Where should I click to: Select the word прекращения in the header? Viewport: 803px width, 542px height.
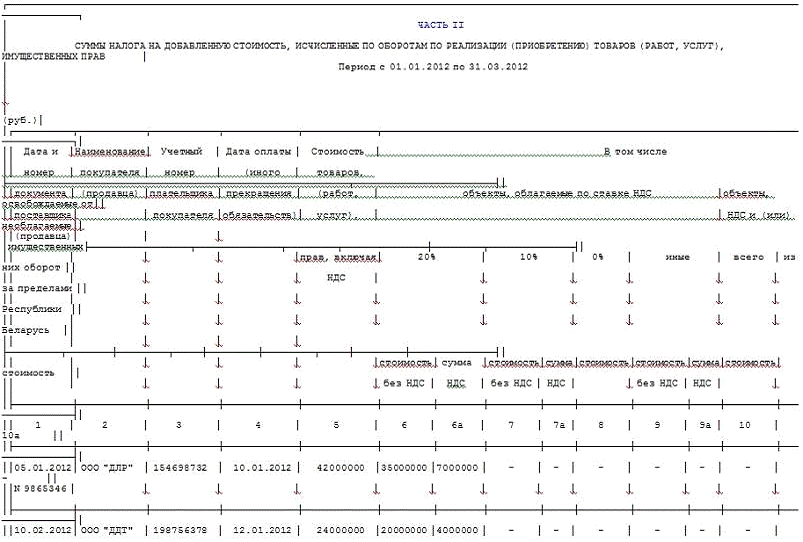(x=259, y=194)
